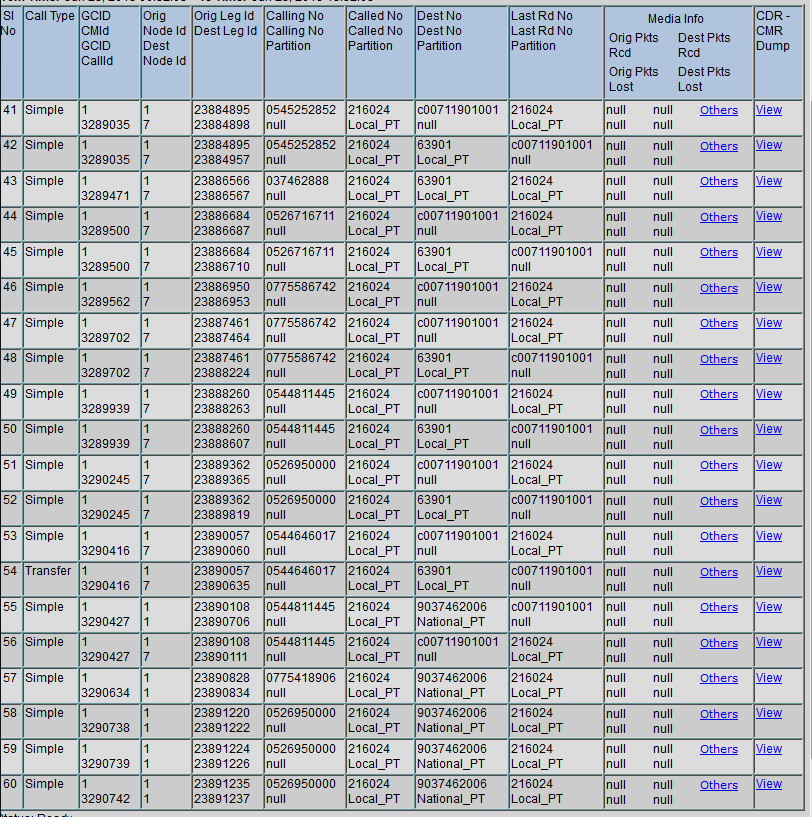The height and width of the screenshot is (817, 812).
Task: Open Others media info for record 41
Action: click(x=719, y=110)
